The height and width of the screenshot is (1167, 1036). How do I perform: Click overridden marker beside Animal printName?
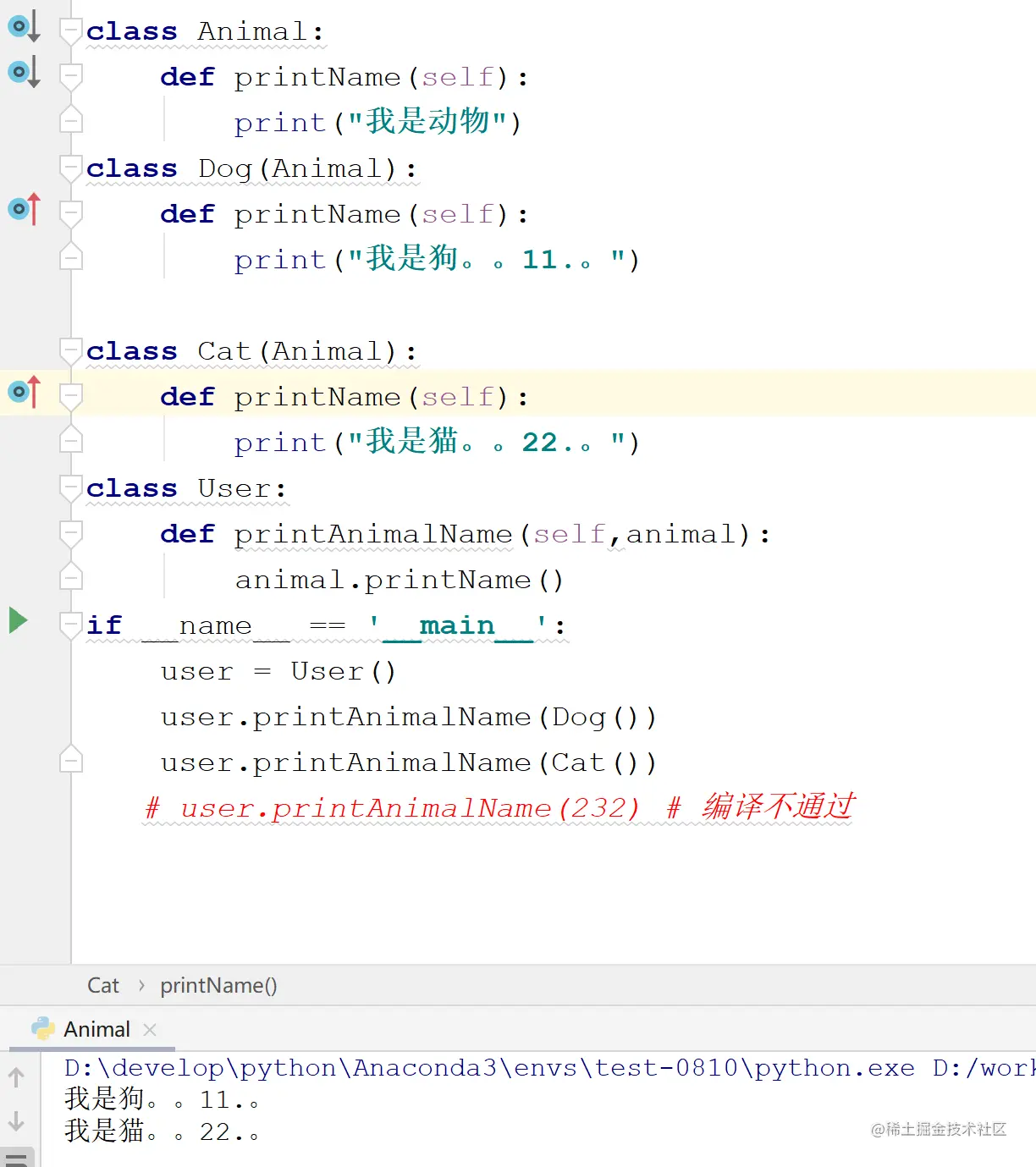24,73
